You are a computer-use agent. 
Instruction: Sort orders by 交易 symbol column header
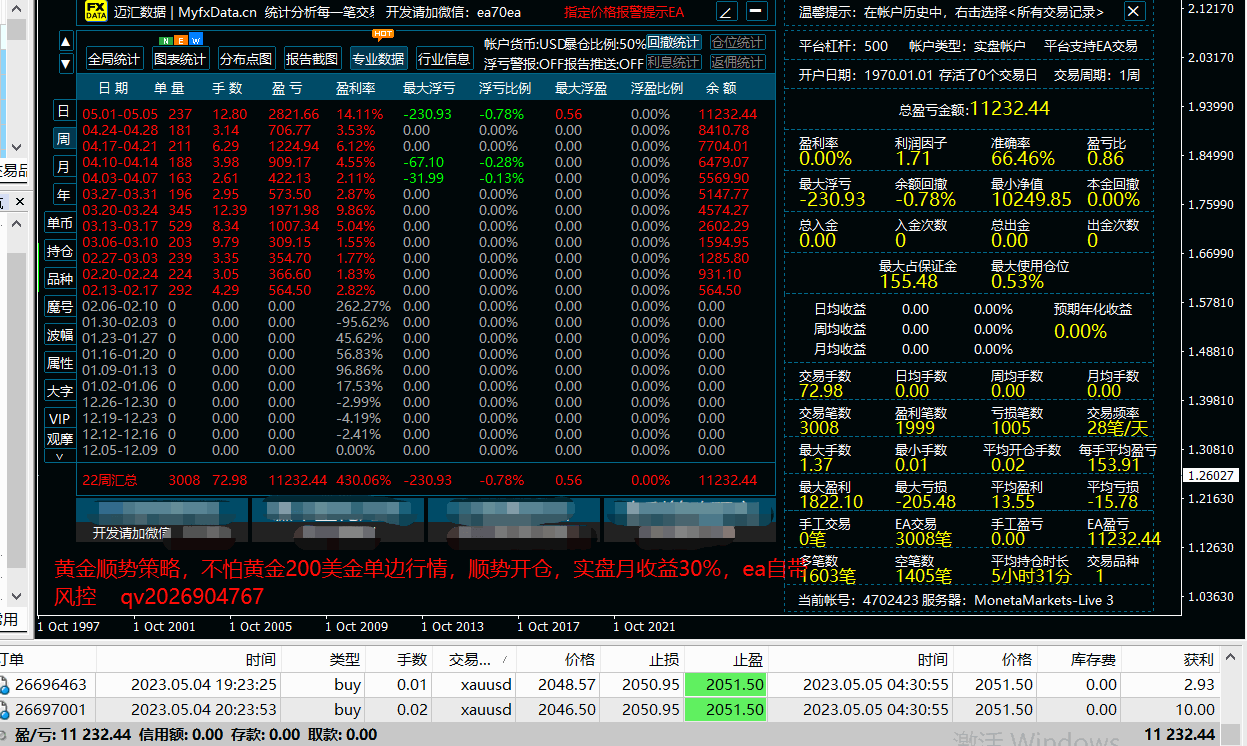click(x=477, y=660)
